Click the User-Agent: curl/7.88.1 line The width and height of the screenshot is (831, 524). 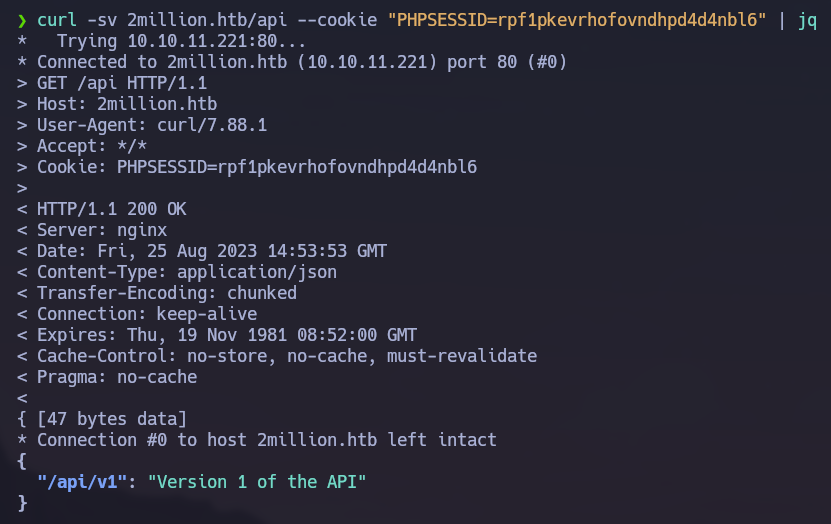tap(152, 125)
